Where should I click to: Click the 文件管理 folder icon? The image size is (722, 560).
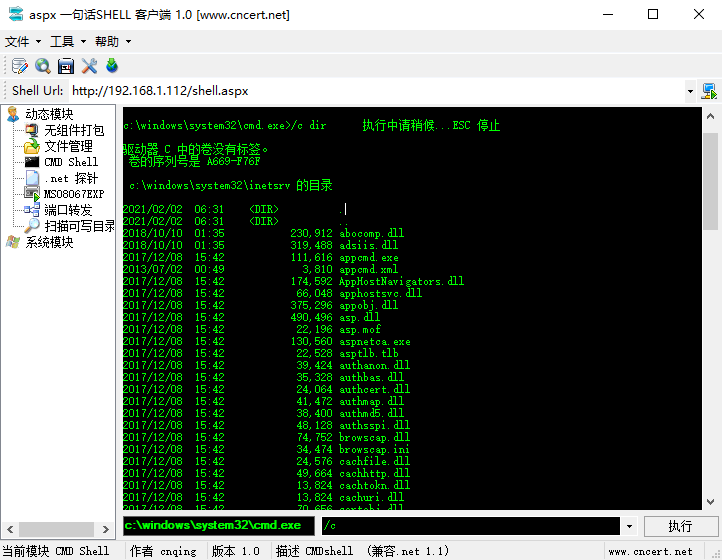point(32,146)
